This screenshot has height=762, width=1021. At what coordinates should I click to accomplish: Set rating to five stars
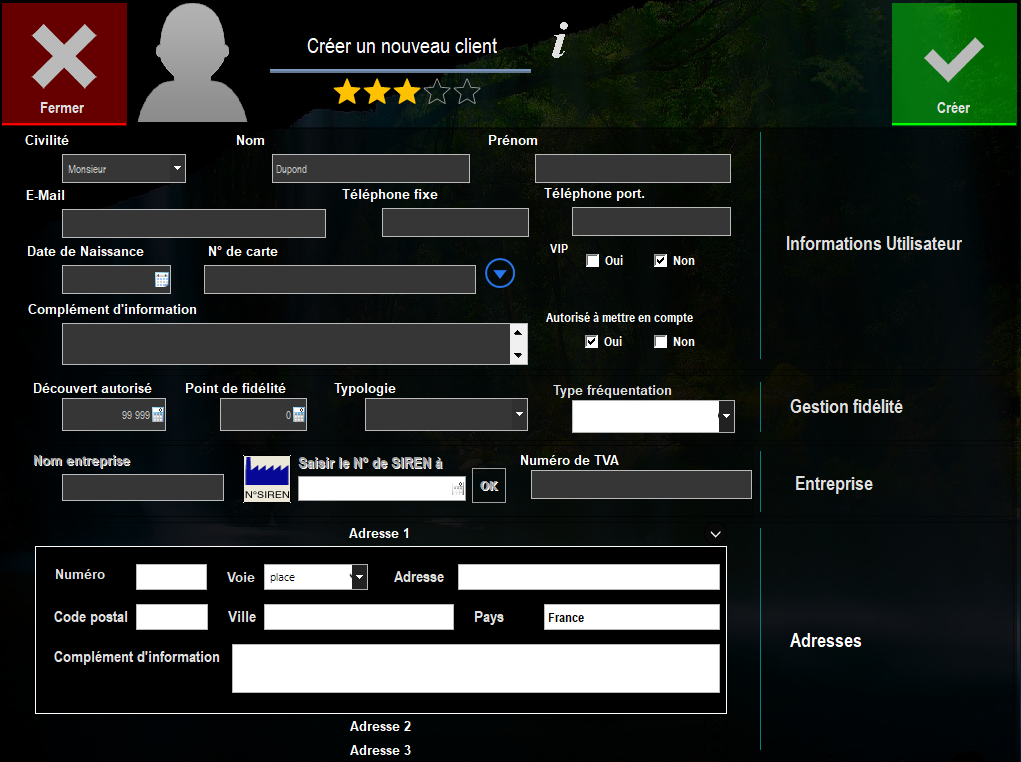click(467, 92)
